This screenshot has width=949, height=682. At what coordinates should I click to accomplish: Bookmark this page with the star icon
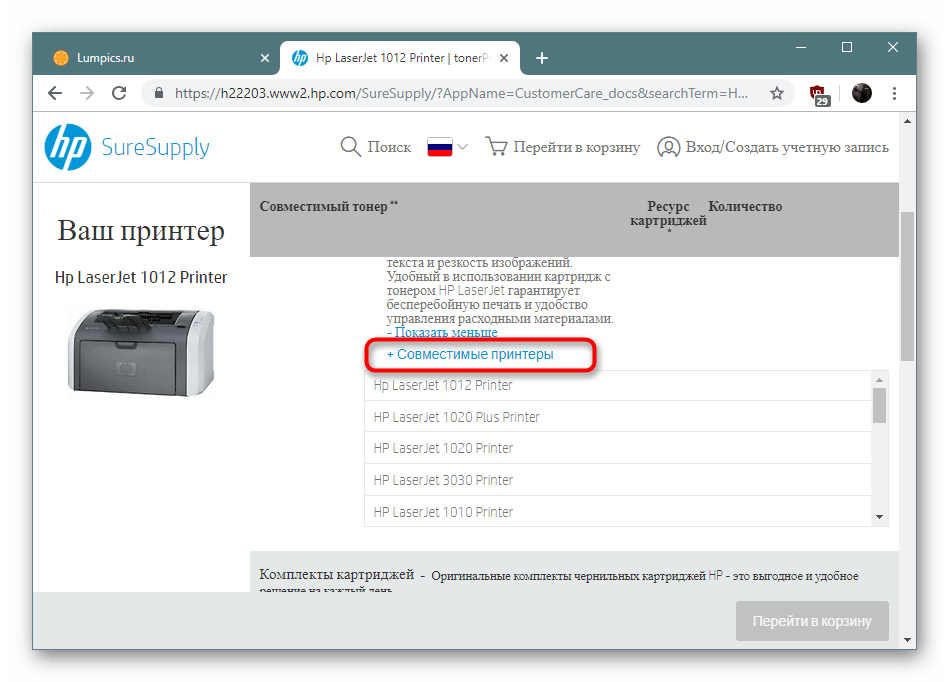777,93
